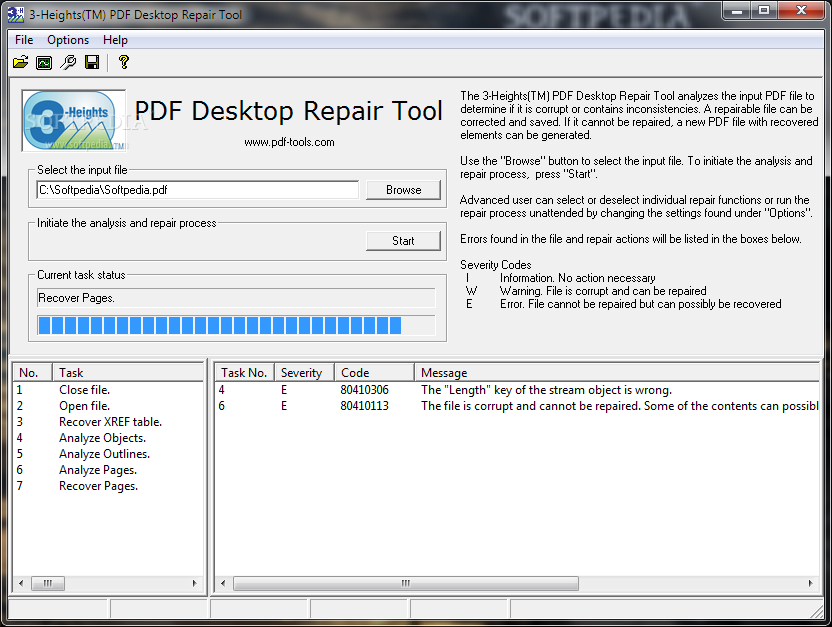The height and width of the screenshot is (627, 832).
Task: Click the repair wrench toolbar icon
Action: (68, 63)
